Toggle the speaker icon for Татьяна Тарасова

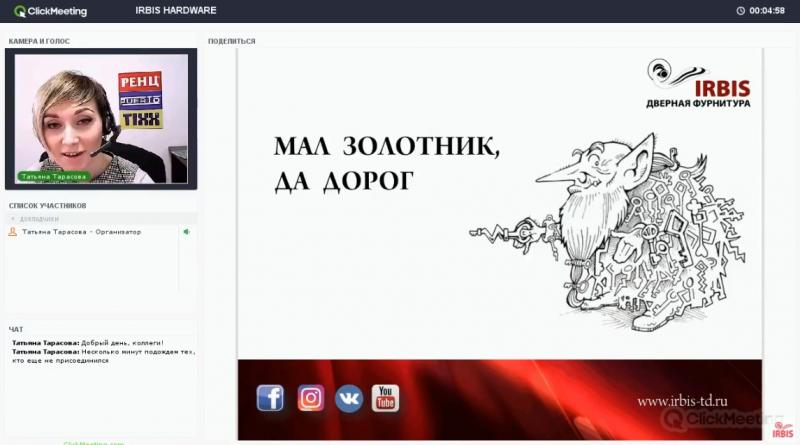click(x=187, y=232)
